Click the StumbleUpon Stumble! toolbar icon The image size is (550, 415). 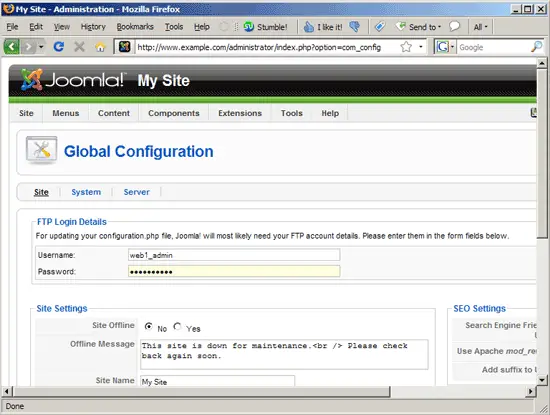coord(249,27)
